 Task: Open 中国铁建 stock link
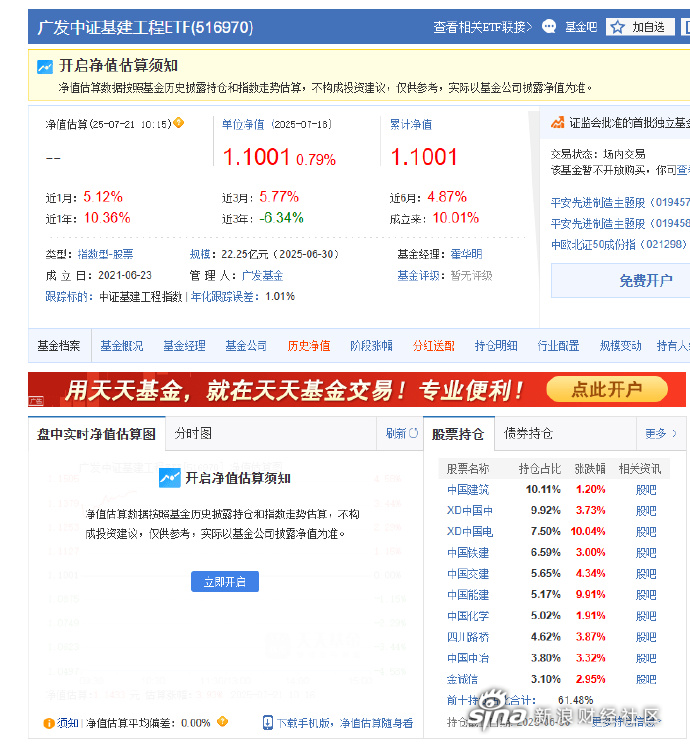(468, 552)
